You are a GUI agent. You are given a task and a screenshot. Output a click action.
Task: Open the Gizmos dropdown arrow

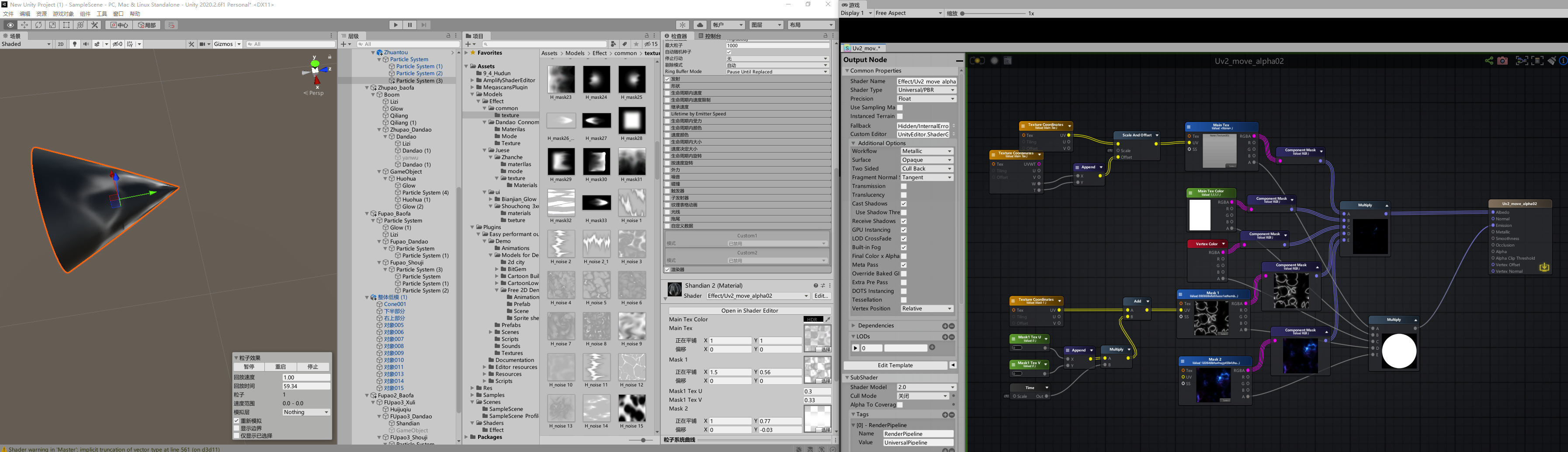coord(239,44)
